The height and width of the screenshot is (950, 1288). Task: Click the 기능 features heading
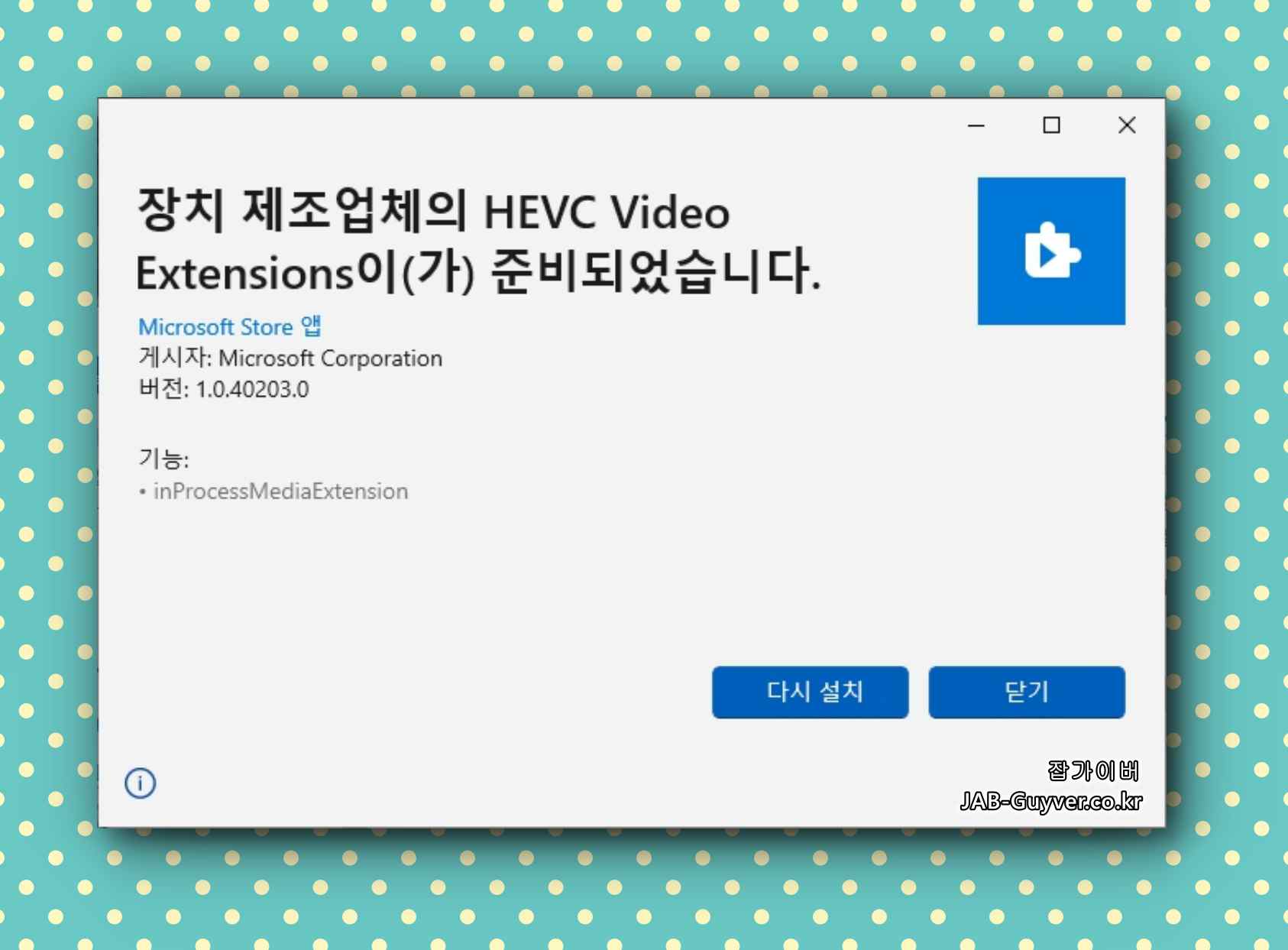click(x=163, y=458)
